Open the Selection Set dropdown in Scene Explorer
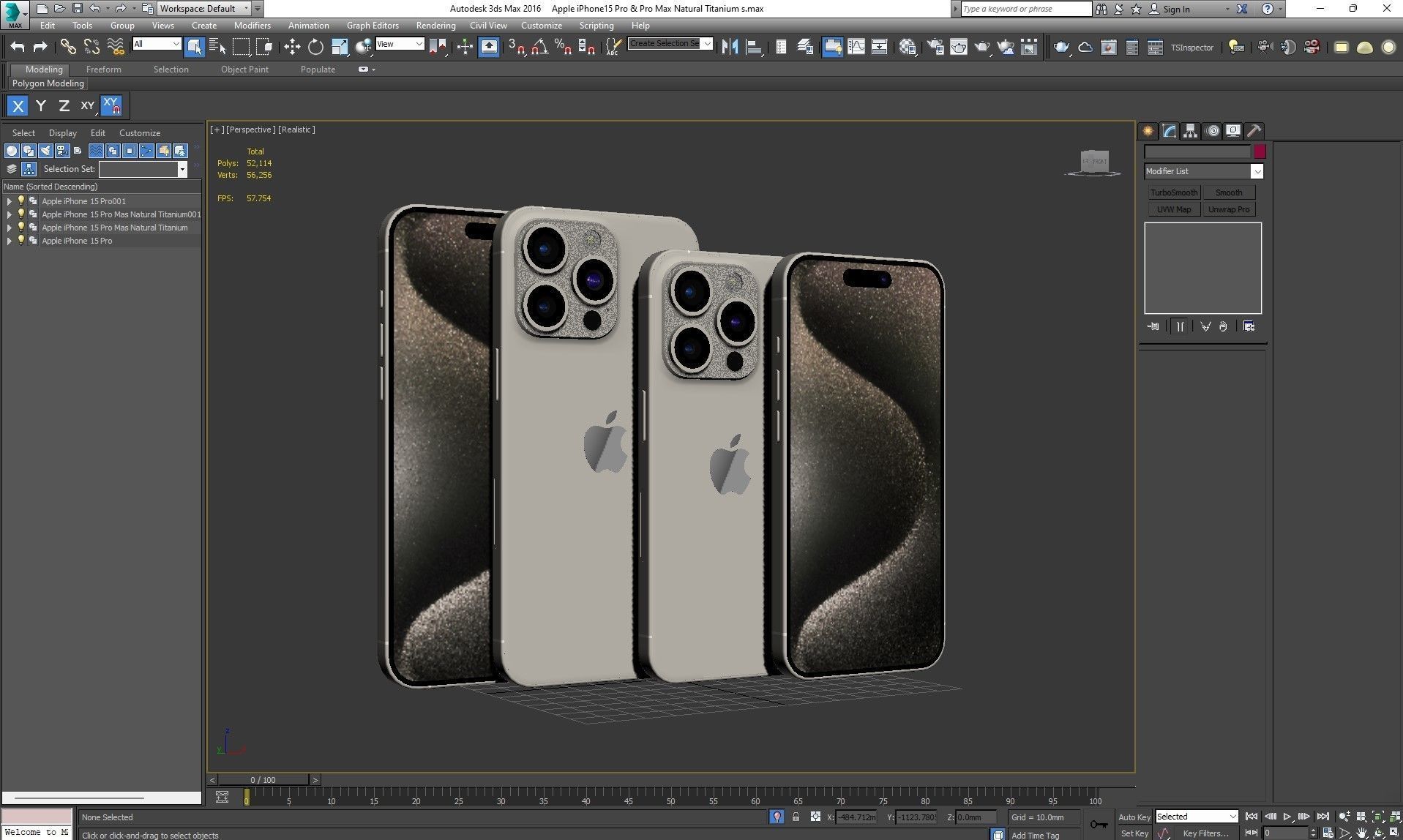Viewport: 1403px width, 840px height. (143, 169)
